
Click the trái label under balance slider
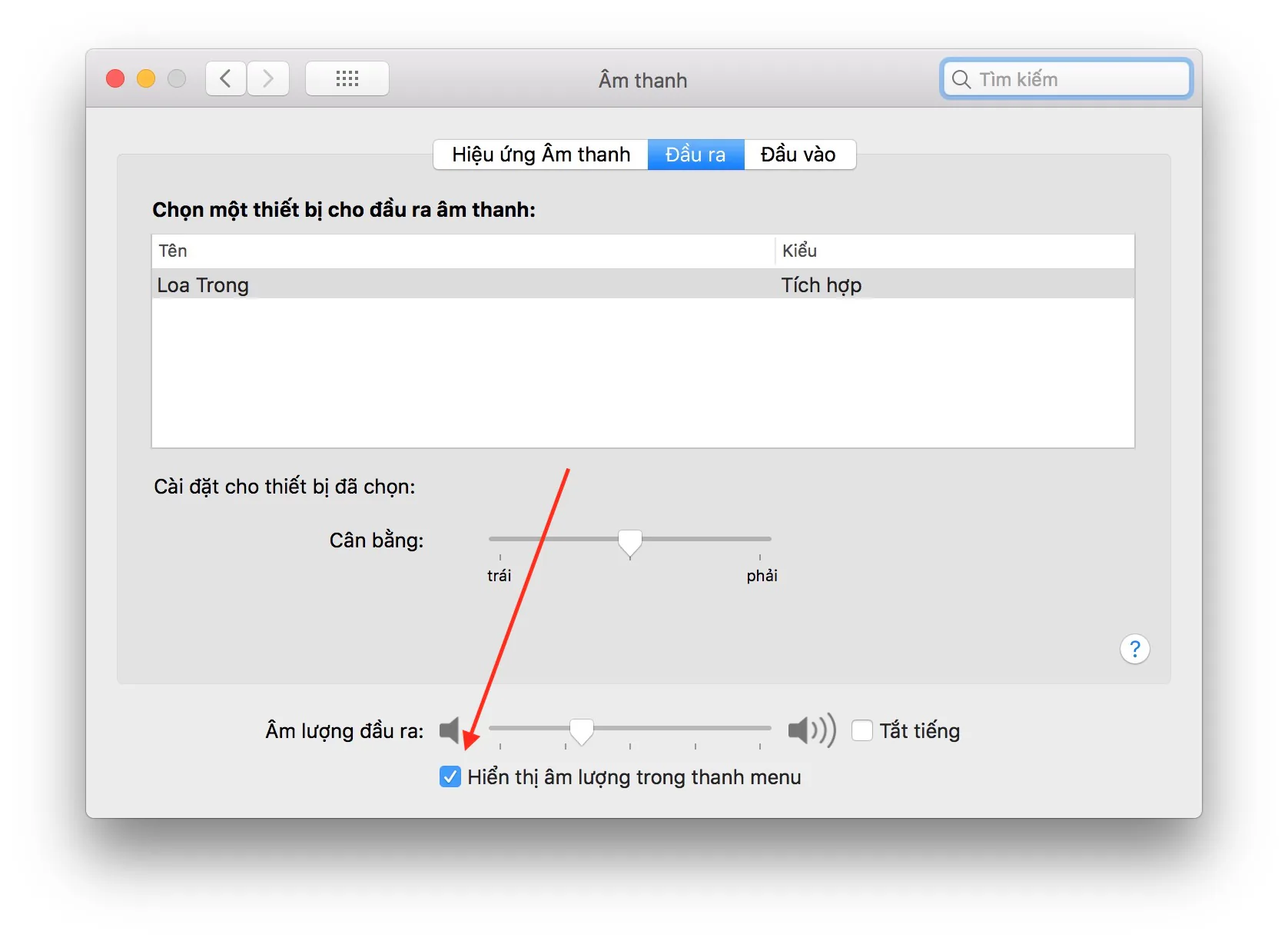pos(500,576)
